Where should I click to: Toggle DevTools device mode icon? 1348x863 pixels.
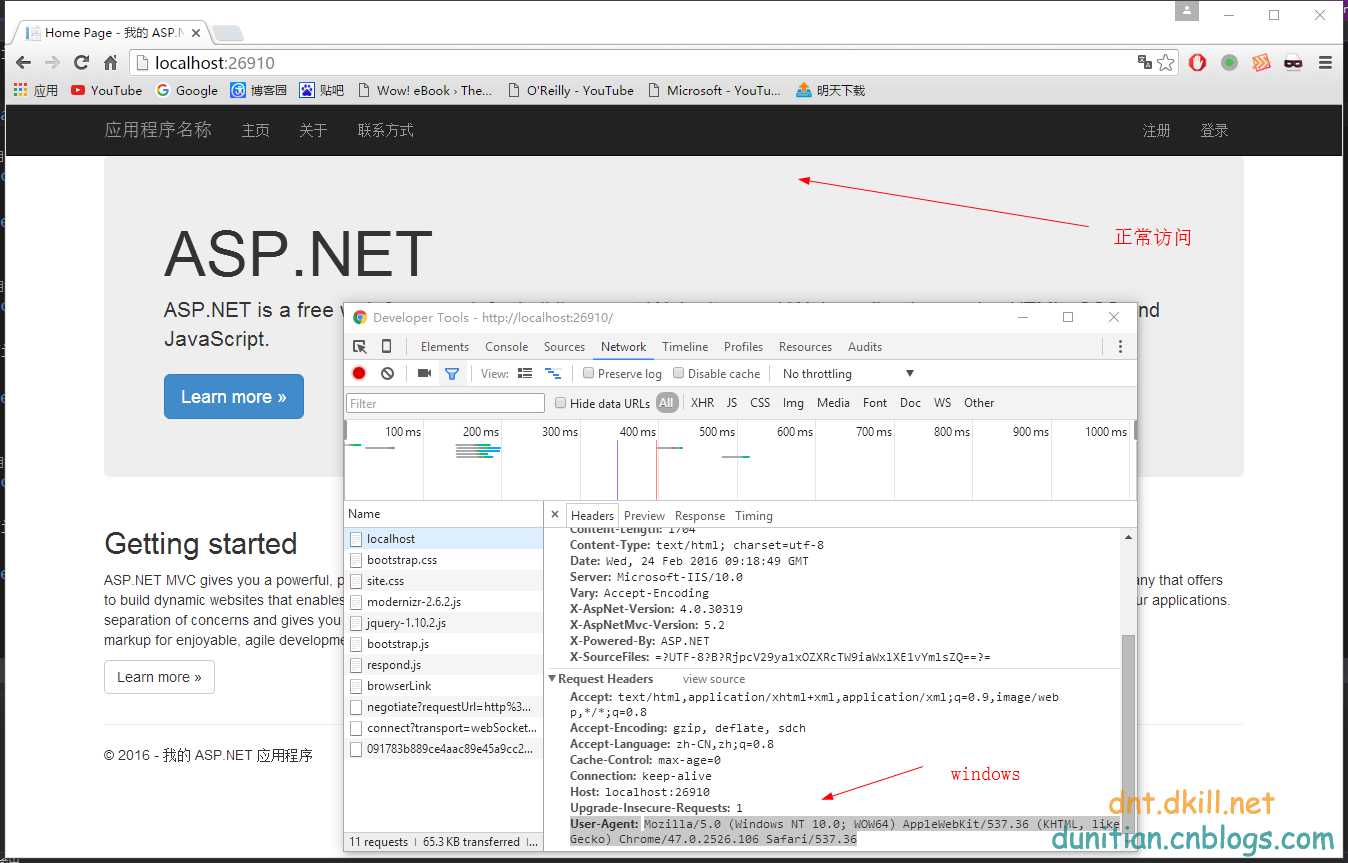pyautogui.click(x=387, y=346)
